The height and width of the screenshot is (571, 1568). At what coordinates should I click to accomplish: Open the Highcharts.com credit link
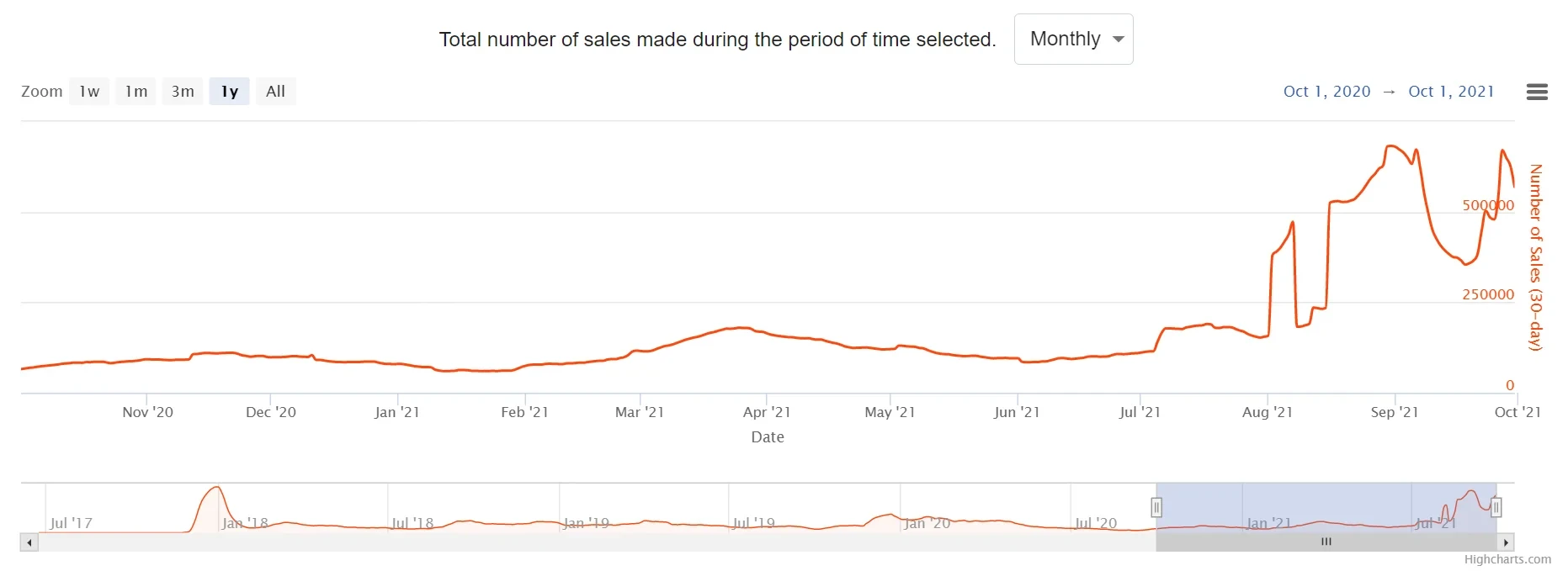[x=1507, y=560]
